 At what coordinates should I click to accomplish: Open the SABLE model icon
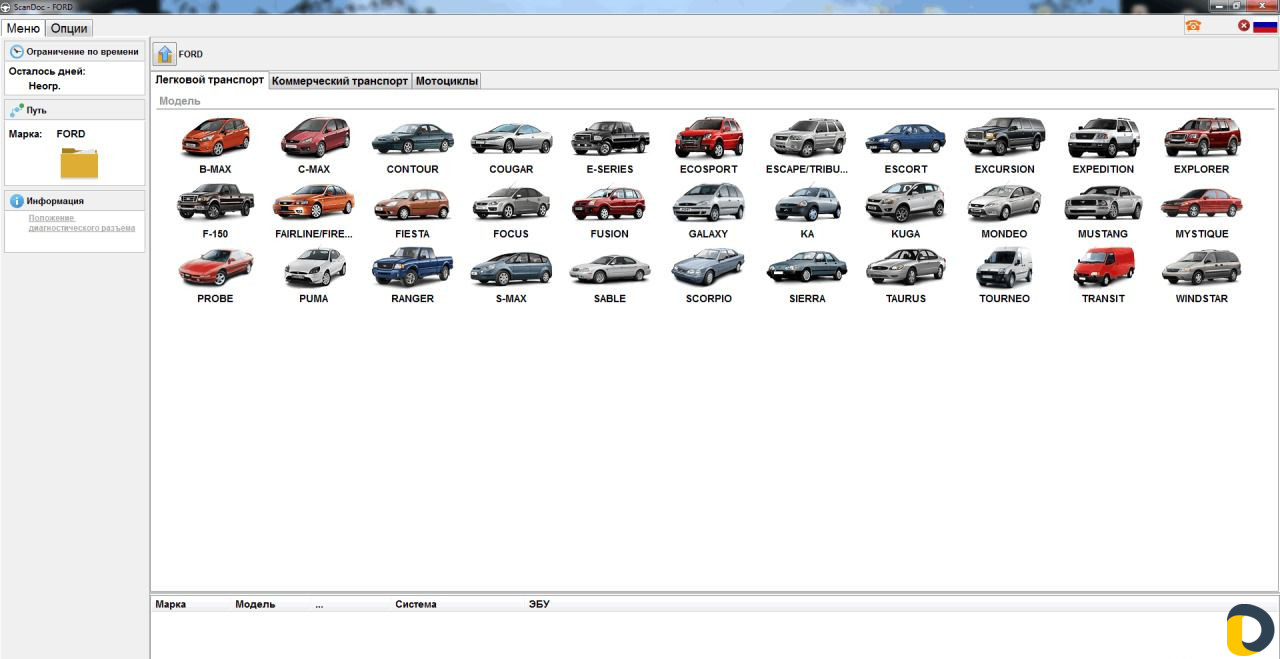(x=610, y=267)
